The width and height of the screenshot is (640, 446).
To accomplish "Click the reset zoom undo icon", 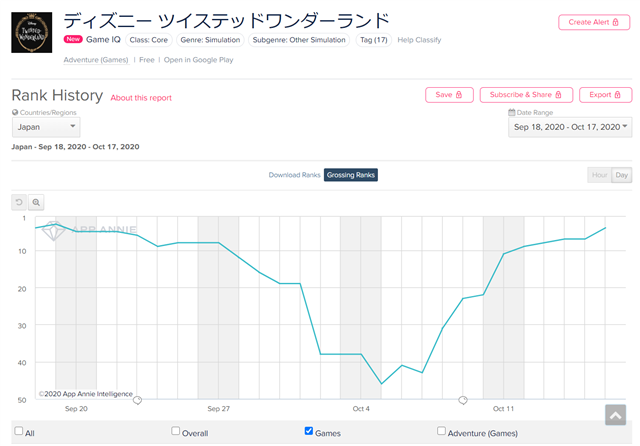I will 19,202.
